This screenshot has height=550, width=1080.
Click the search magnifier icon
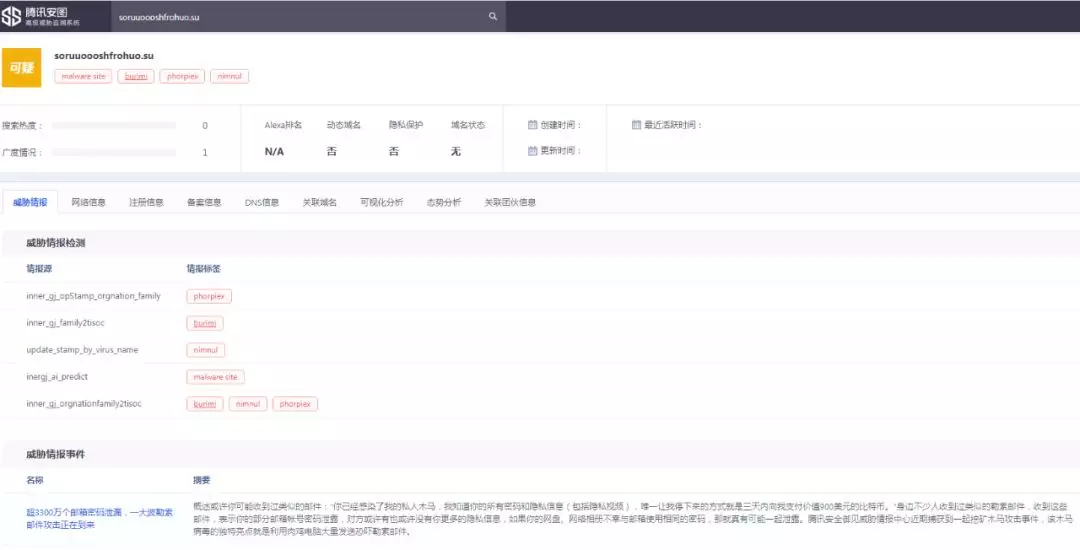[492, 17]
